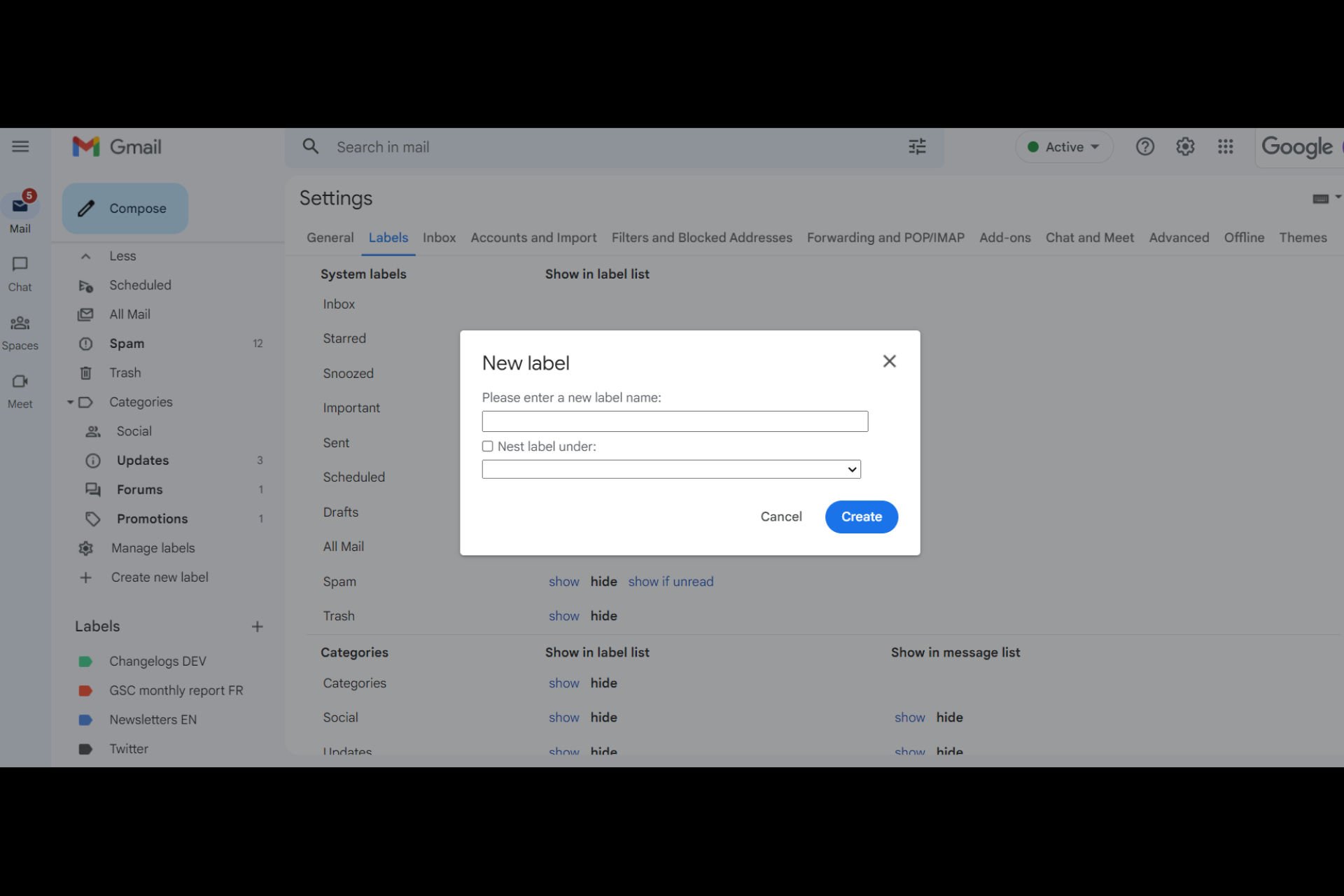Click the Create button in dialog

861,517
